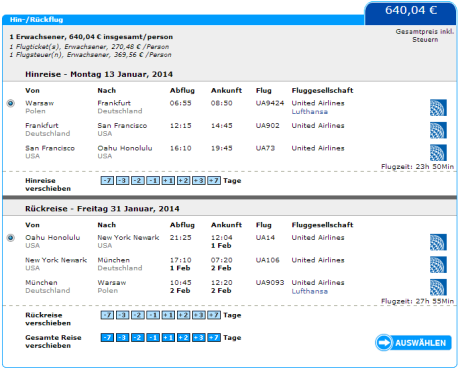Shift Hinreise by -1 day
This screenshot has width=460, height=369.
pyautogui.click(x=153, y=181)
